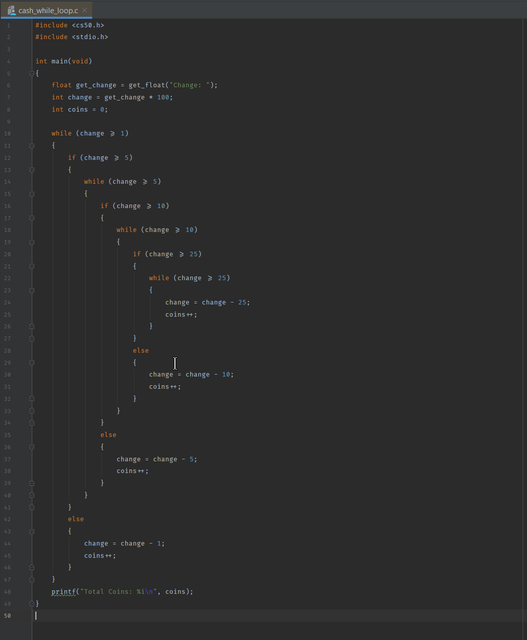Place cursor on empty line 50
Screen dimensions: 527x640
tap(278, 616)
